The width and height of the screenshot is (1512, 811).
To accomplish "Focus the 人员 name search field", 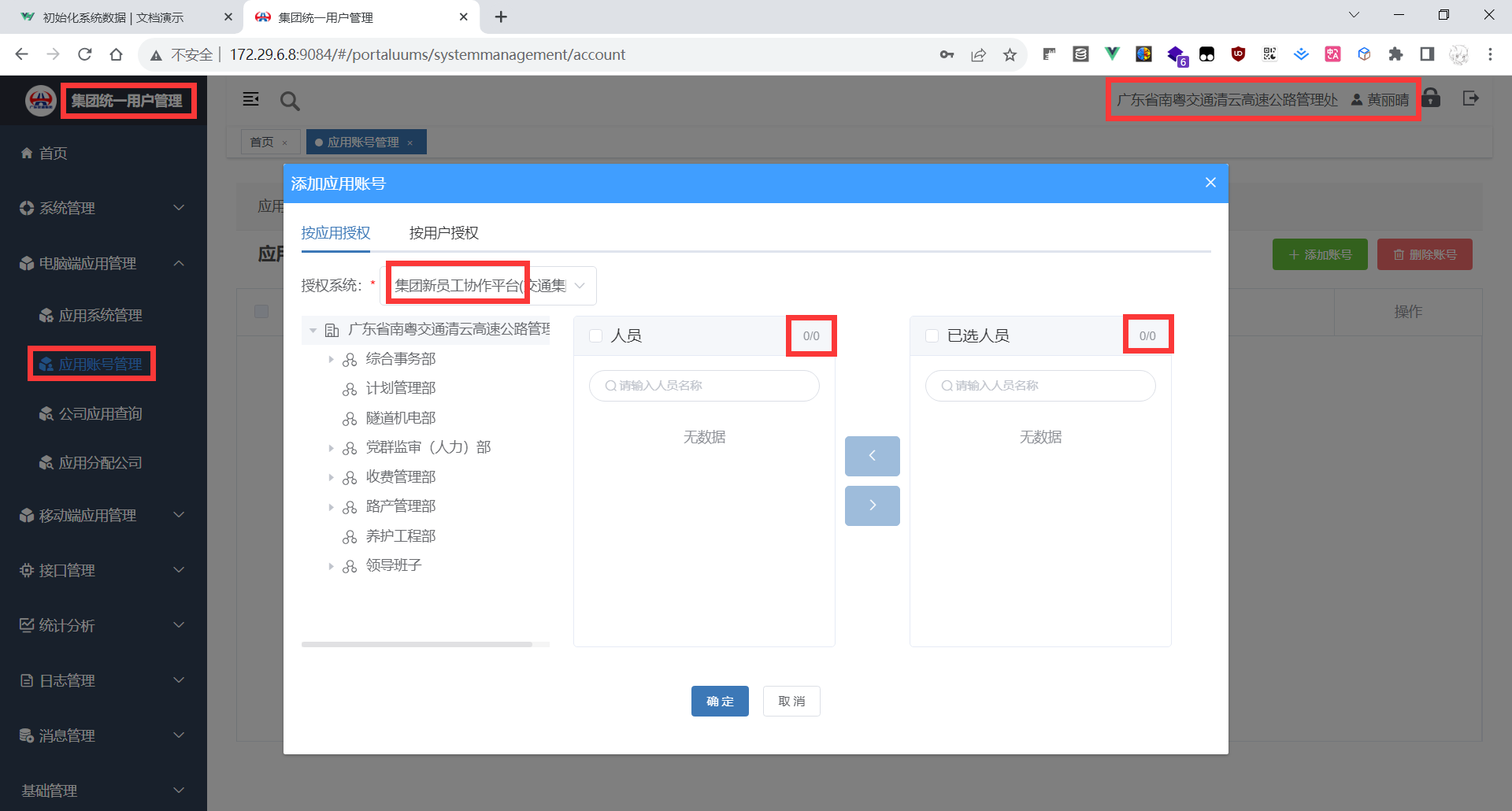I will pyautogui.click(x=704, y=386).
